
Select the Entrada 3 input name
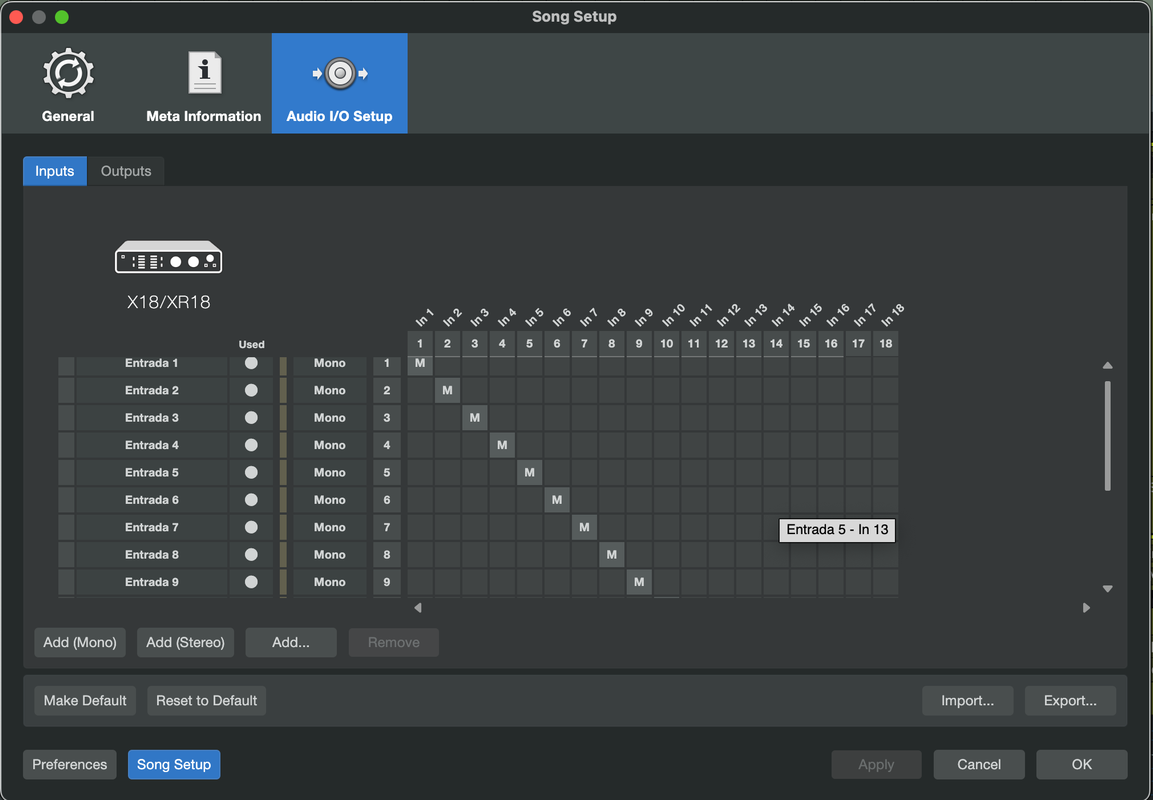click(151, 418)
